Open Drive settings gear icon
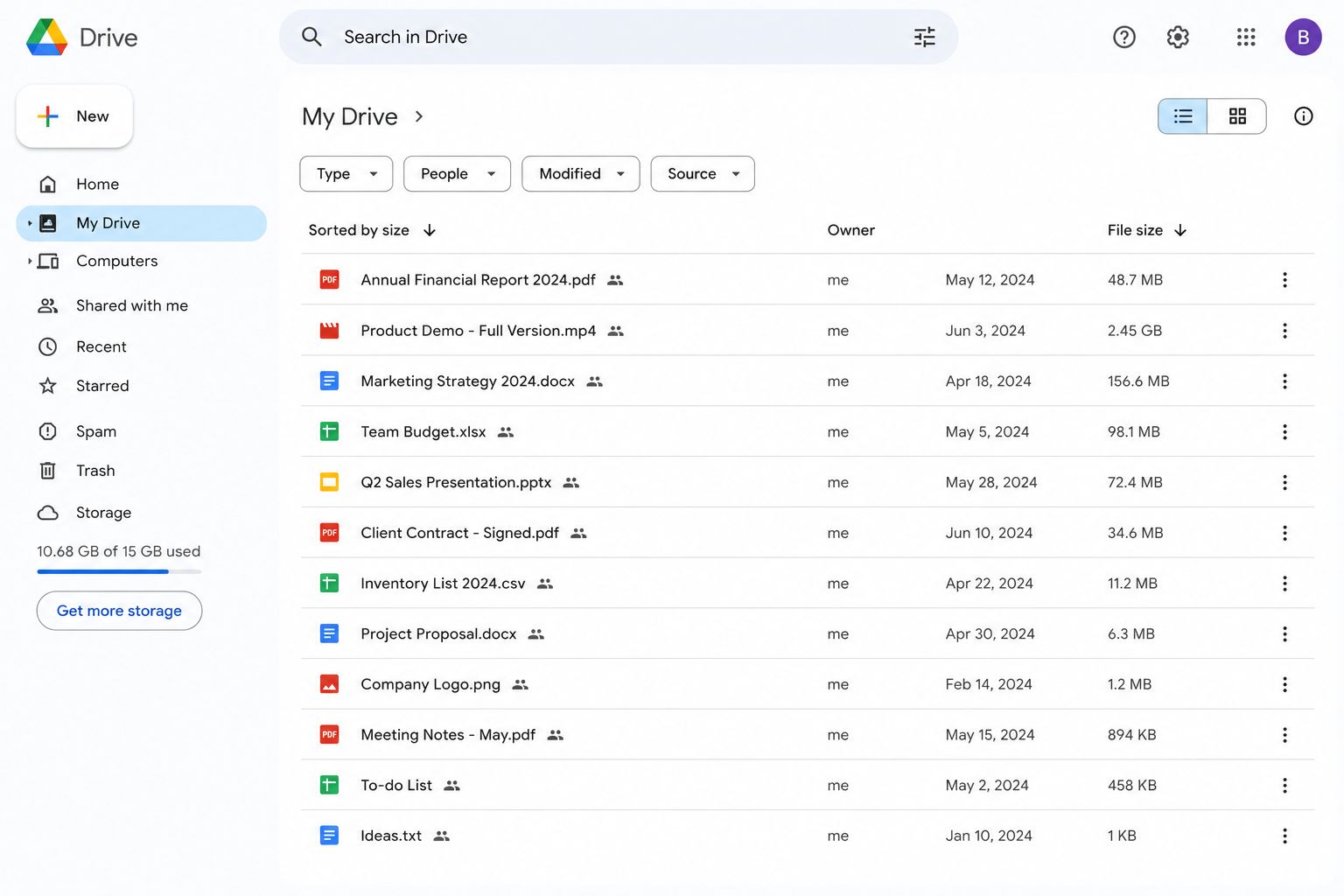The height and width of the screenshot is (896, 1344). point(1178,37)
